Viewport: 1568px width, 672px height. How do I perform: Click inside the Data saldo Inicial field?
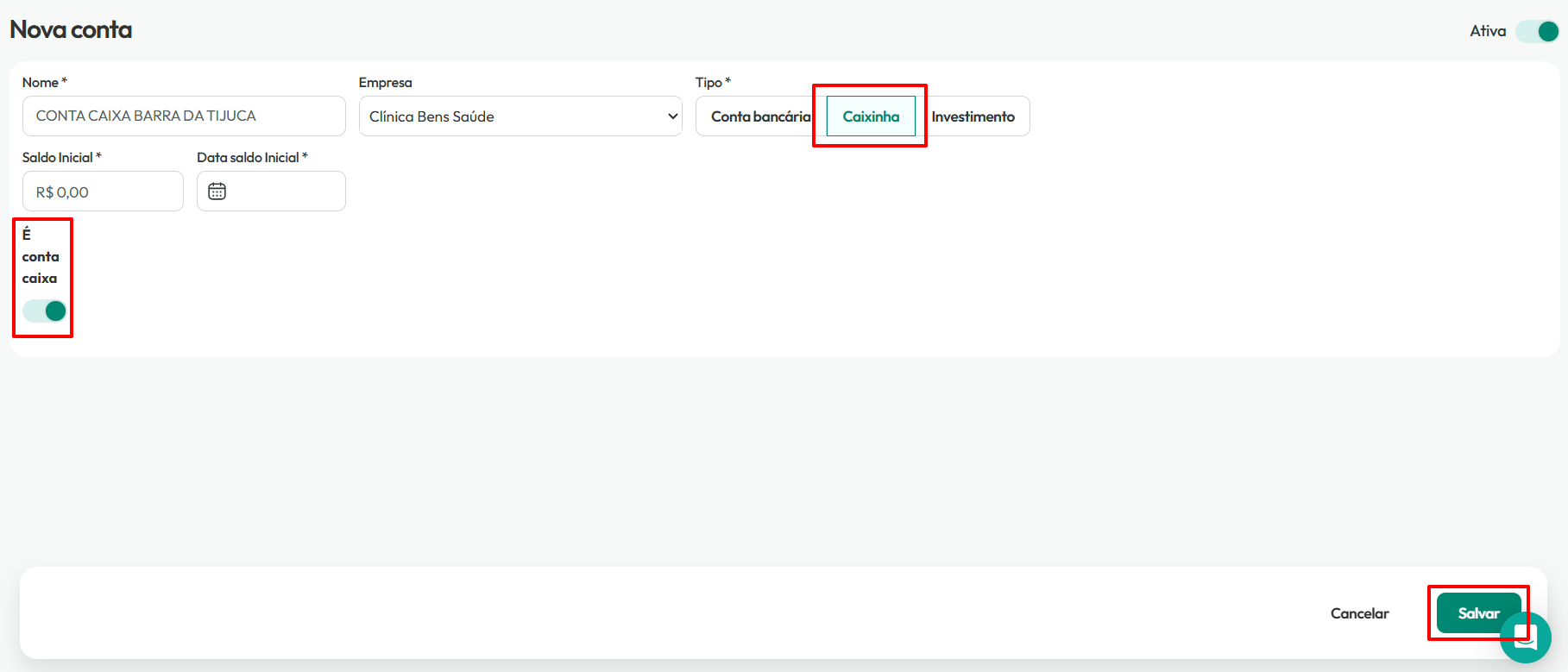point(271,192)
